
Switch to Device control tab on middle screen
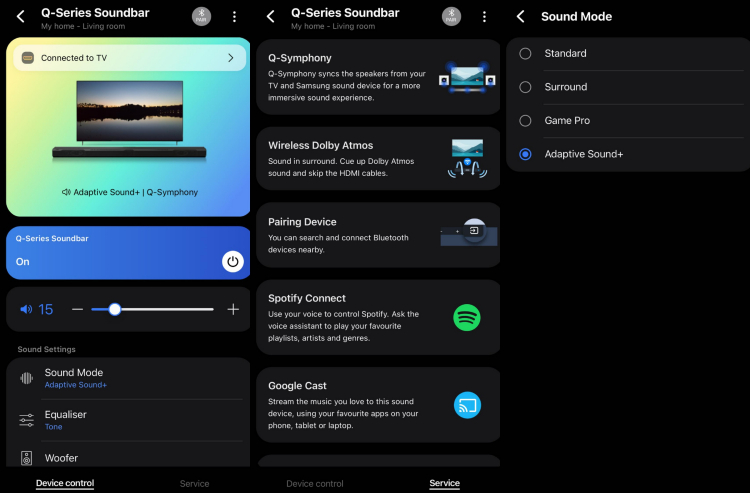[x=315, y=483]
